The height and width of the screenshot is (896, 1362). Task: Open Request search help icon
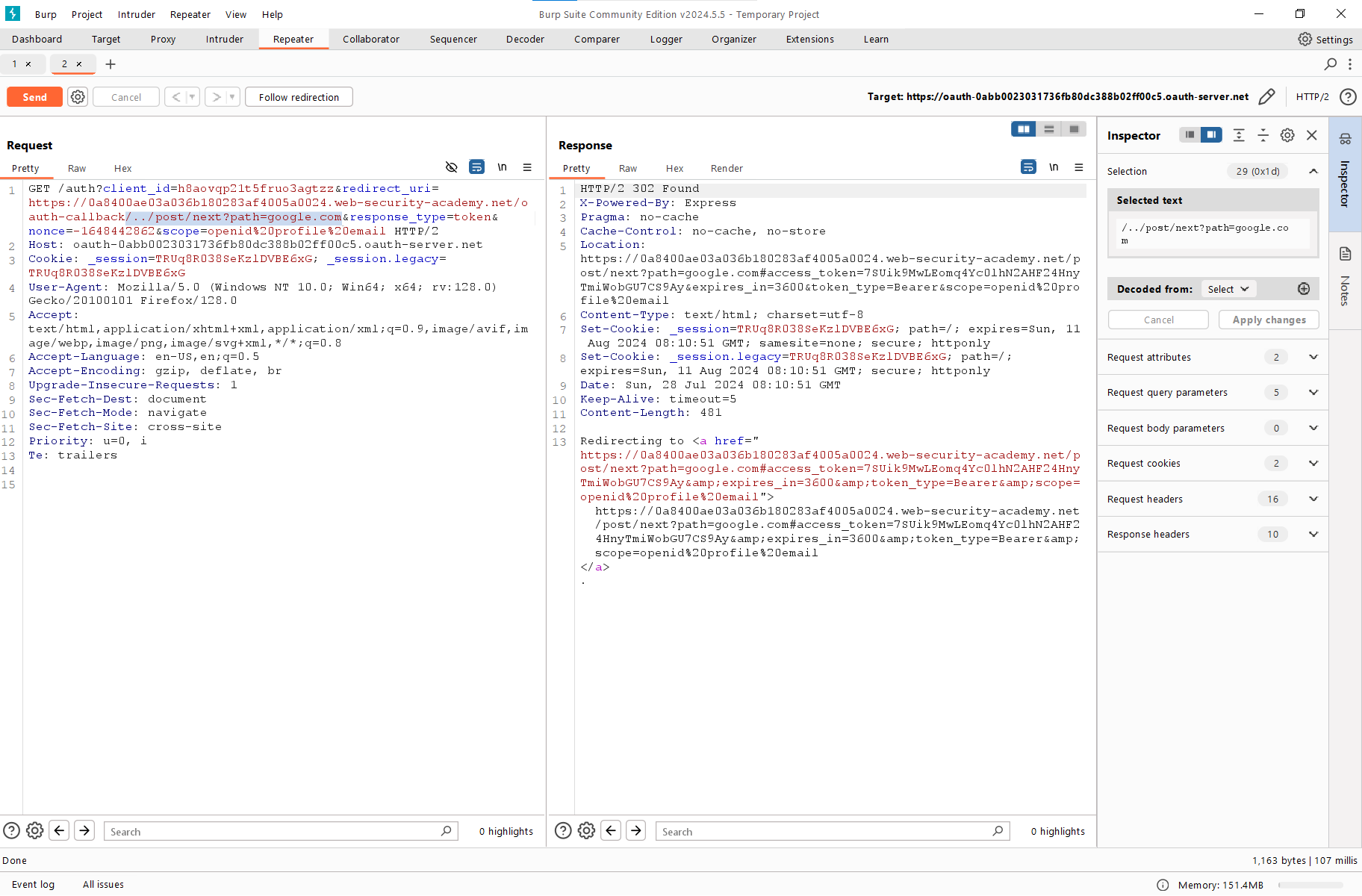11,831
